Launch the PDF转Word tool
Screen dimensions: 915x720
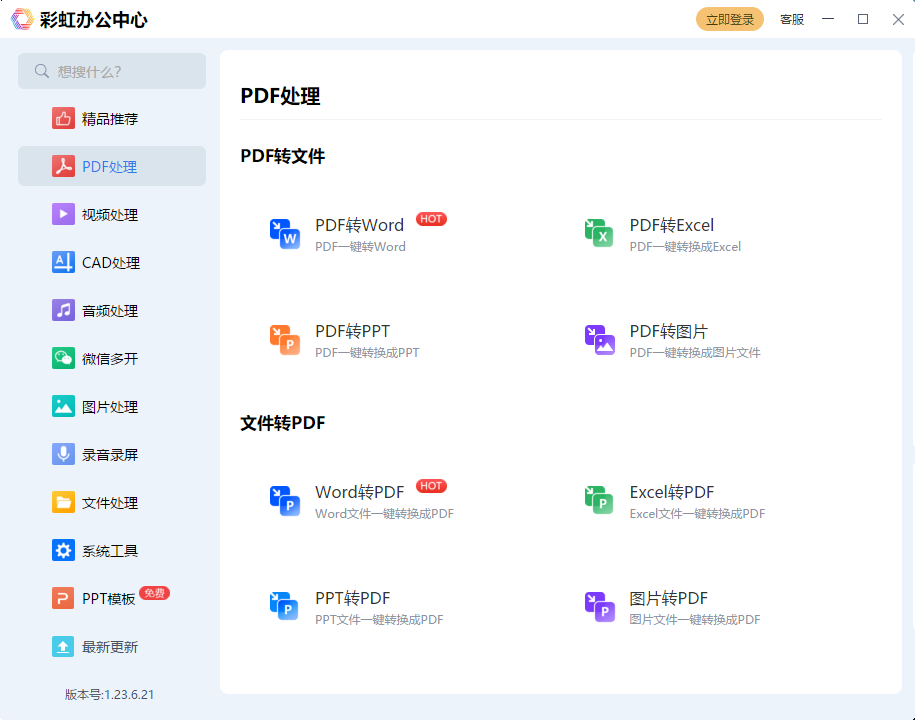359,225
